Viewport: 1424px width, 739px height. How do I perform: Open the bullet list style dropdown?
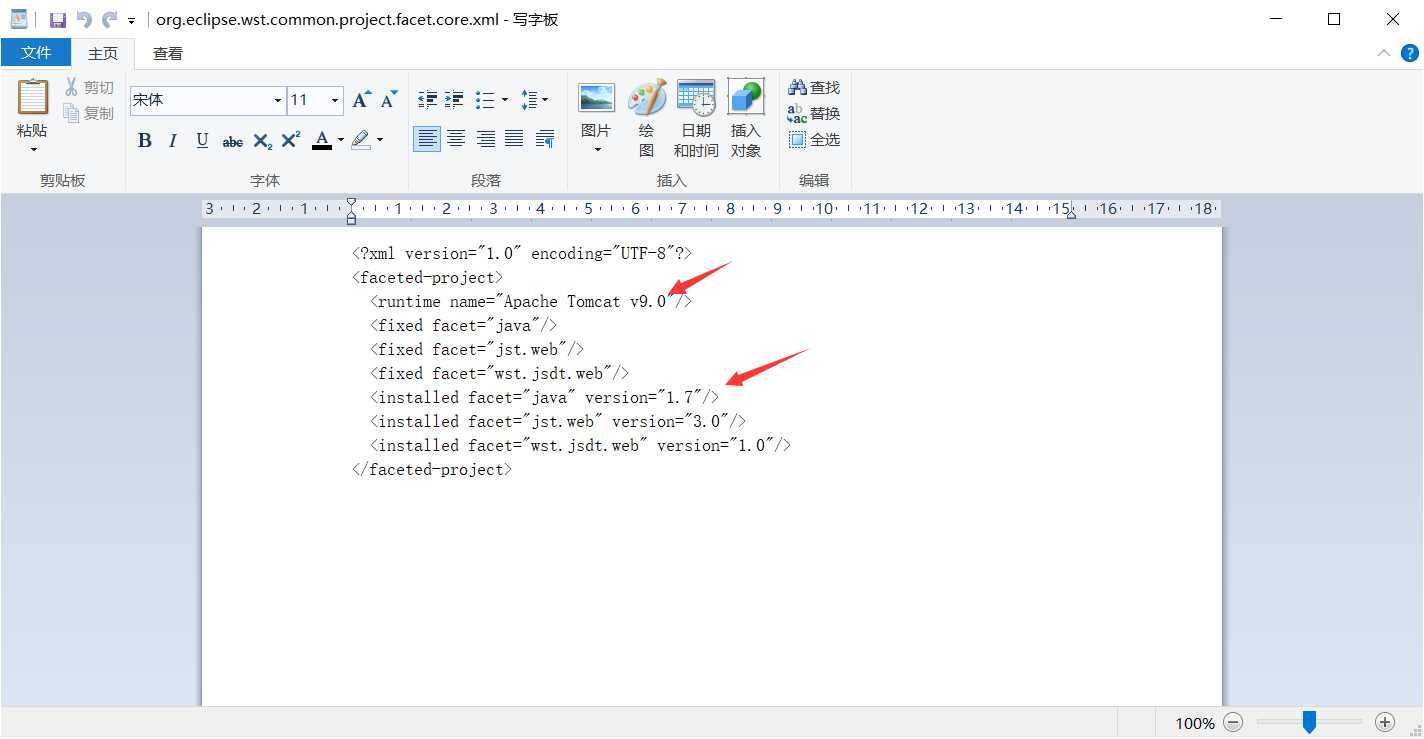[x=504, y=99]
